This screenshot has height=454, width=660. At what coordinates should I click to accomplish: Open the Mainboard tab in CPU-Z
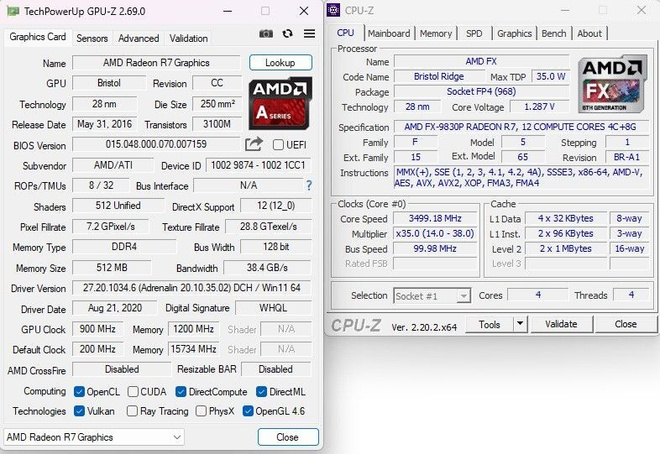click(x=389, y=33)
